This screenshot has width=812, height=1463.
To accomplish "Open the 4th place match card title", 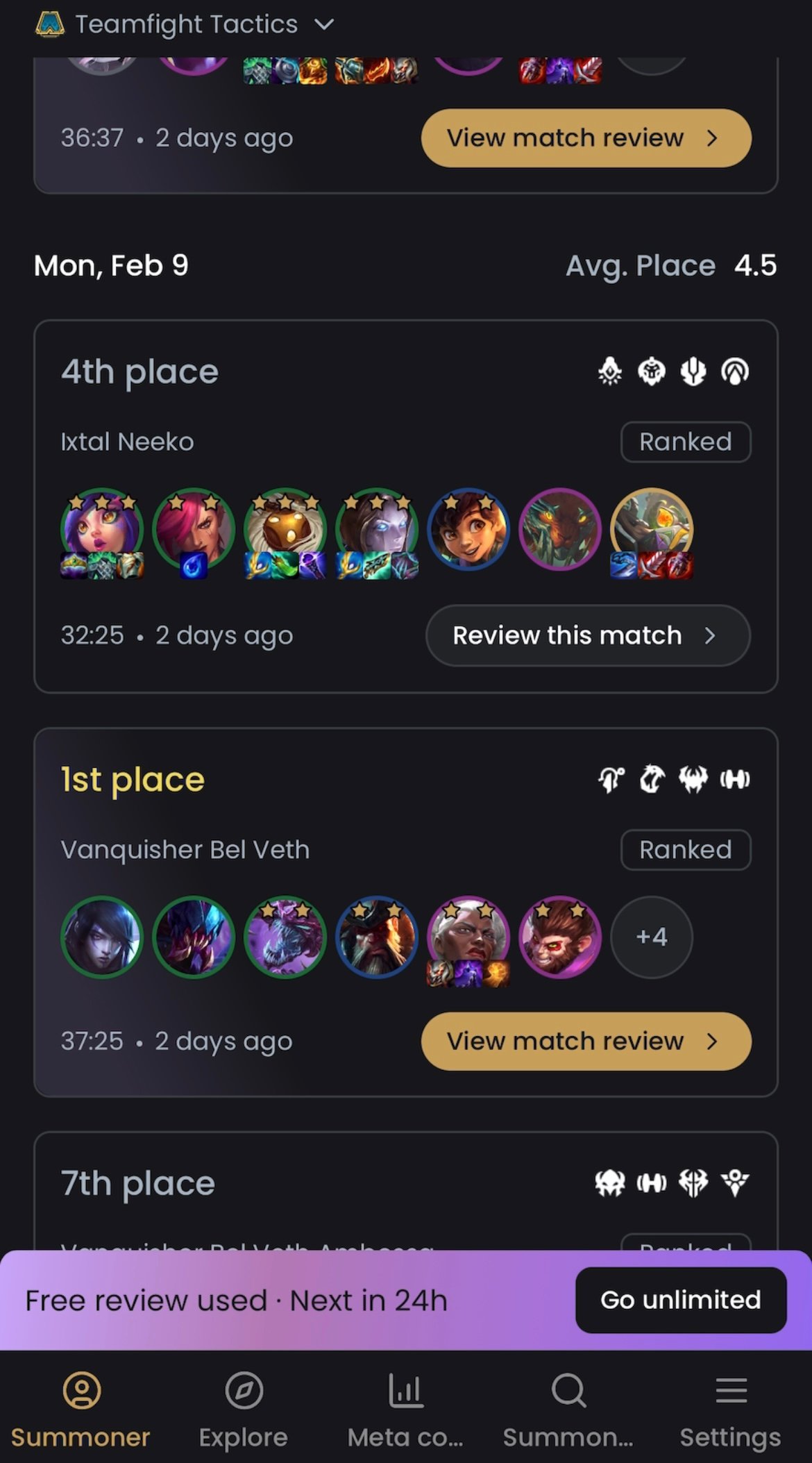I will tap(139, 371).
